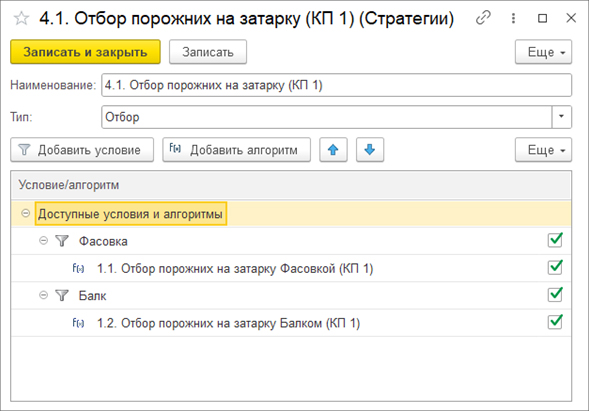
Task: Uncheck the Балк condition checkbox
Action: pyautogui.click(x=555, y=295)
